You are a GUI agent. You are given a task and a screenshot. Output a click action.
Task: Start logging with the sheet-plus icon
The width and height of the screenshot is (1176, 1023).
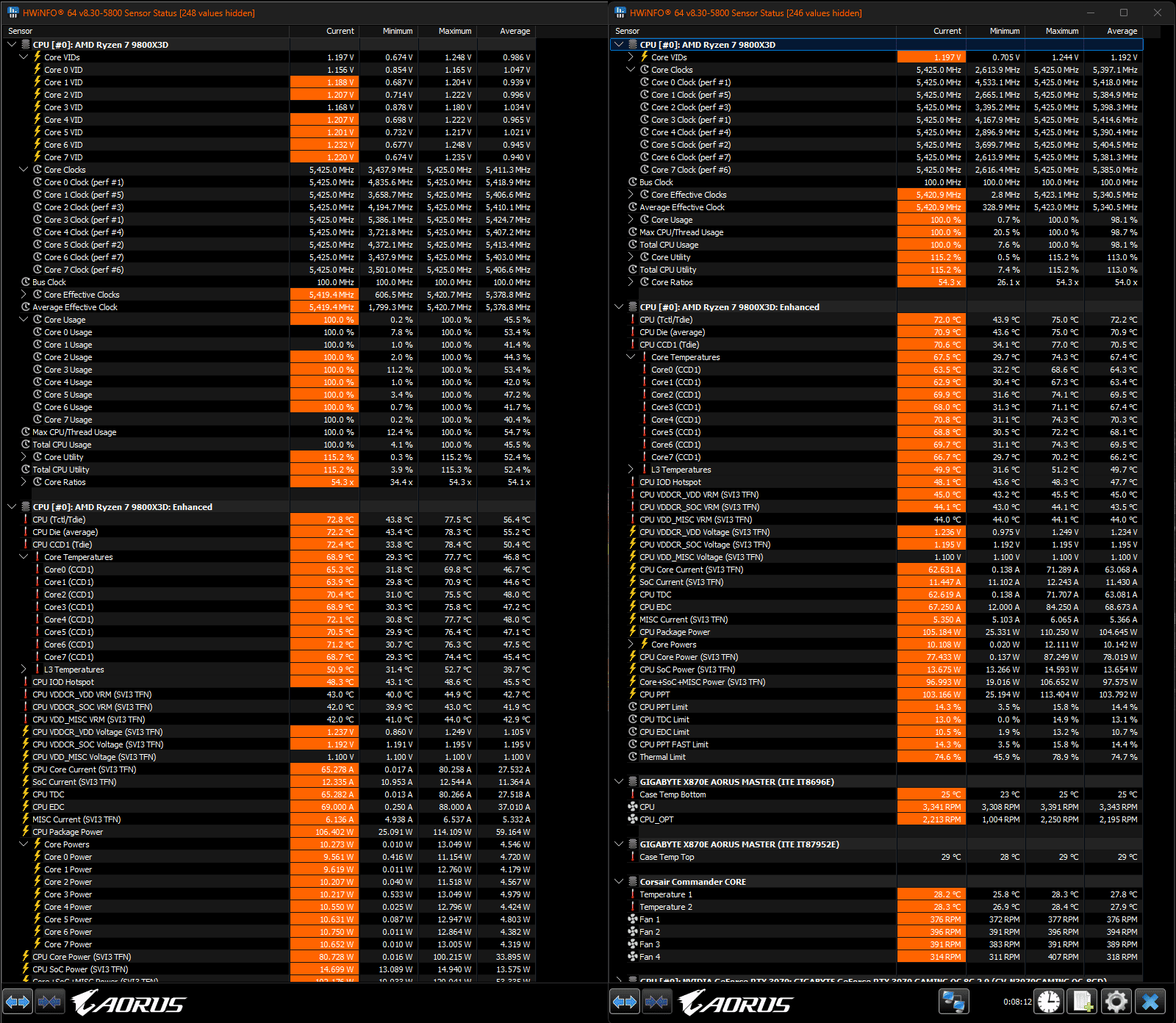[x=1083, y=1002]
